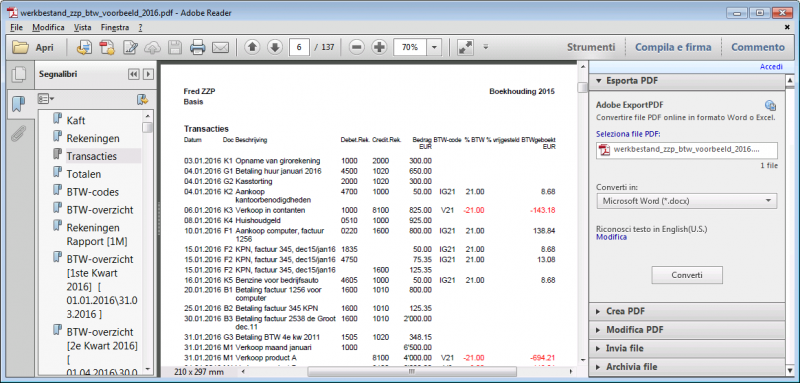Select BTW-overzicht 2e Kwart 2016 bookmark
800x383 pixels.
[x=102, y=352]
